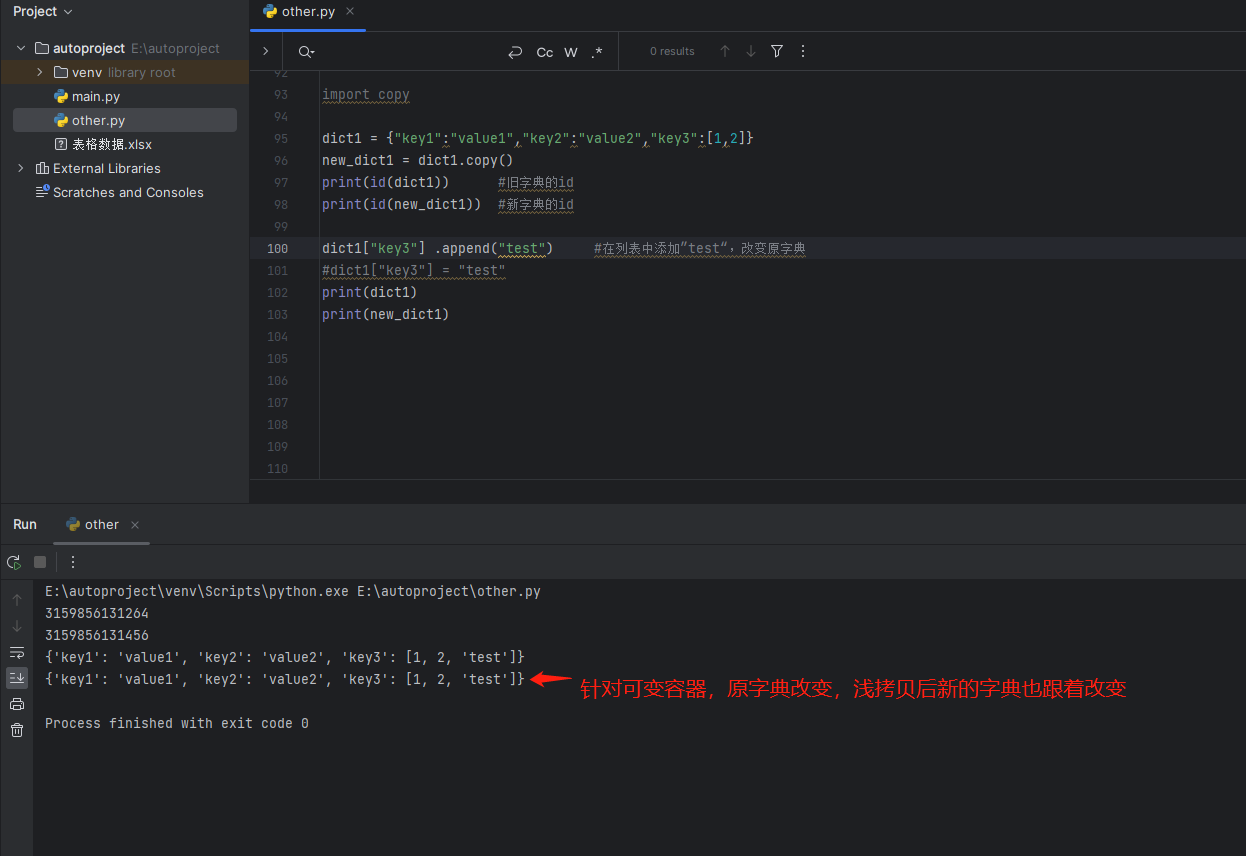Open search history magnifier dropdown

pyautogui.click(x=306, y=52)
